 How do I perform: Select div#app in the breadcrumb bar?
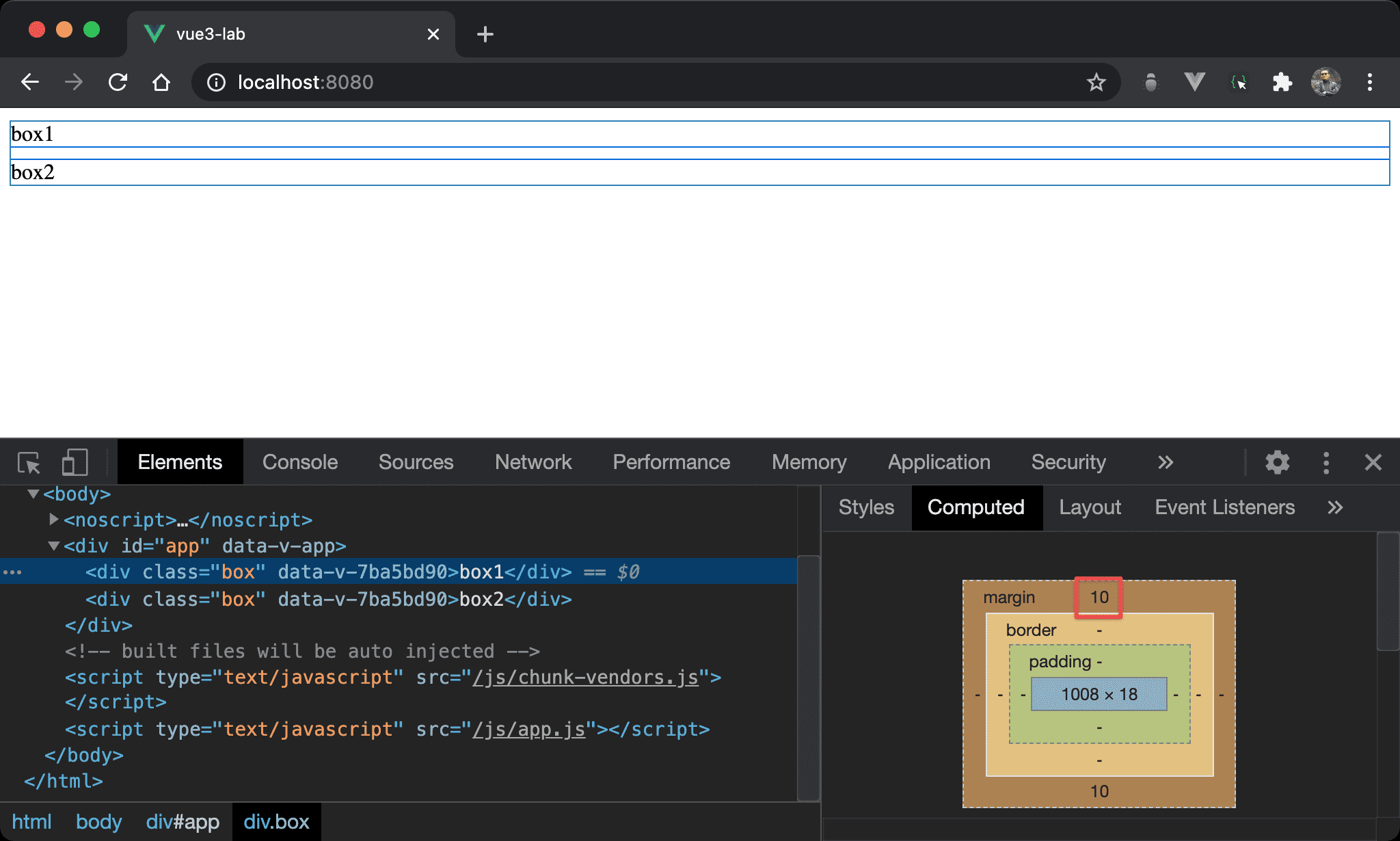click(183, 822)
